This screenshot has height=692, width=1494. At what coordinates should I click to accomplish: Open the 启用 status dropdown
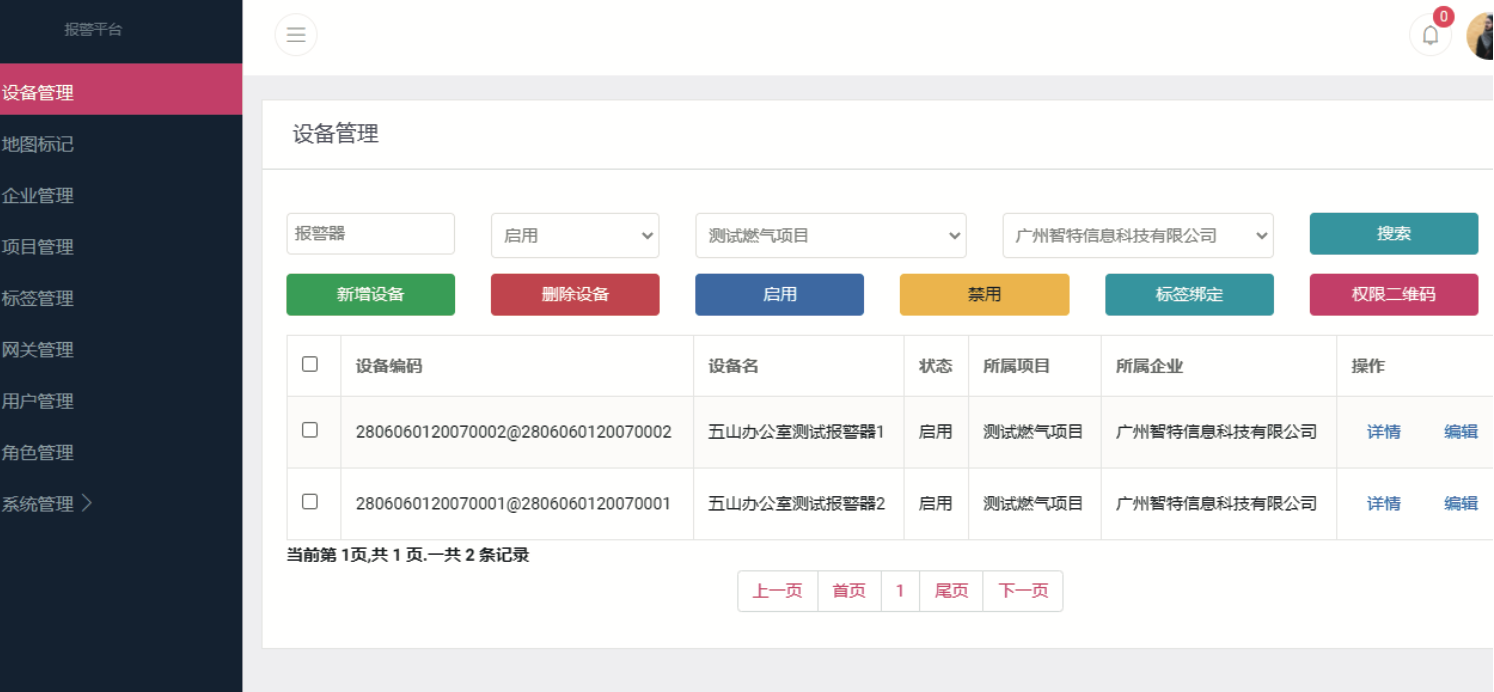tap(575, 236)
